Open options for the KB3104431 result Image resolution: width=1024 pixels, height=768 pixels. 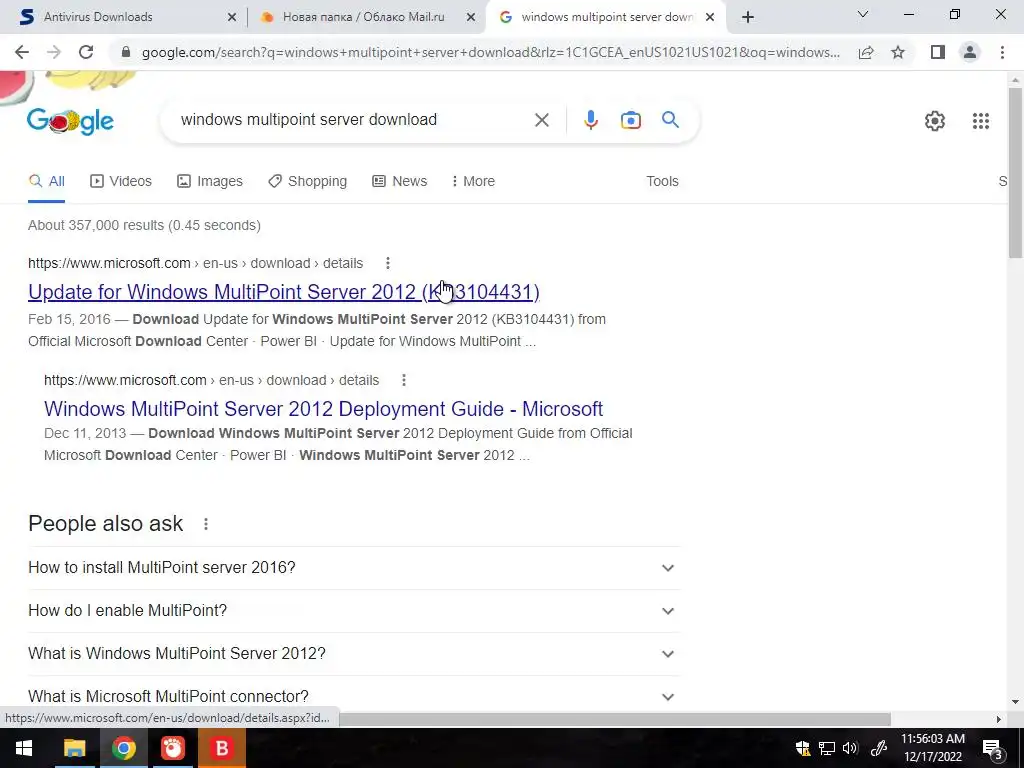click(x=388, y=263)
